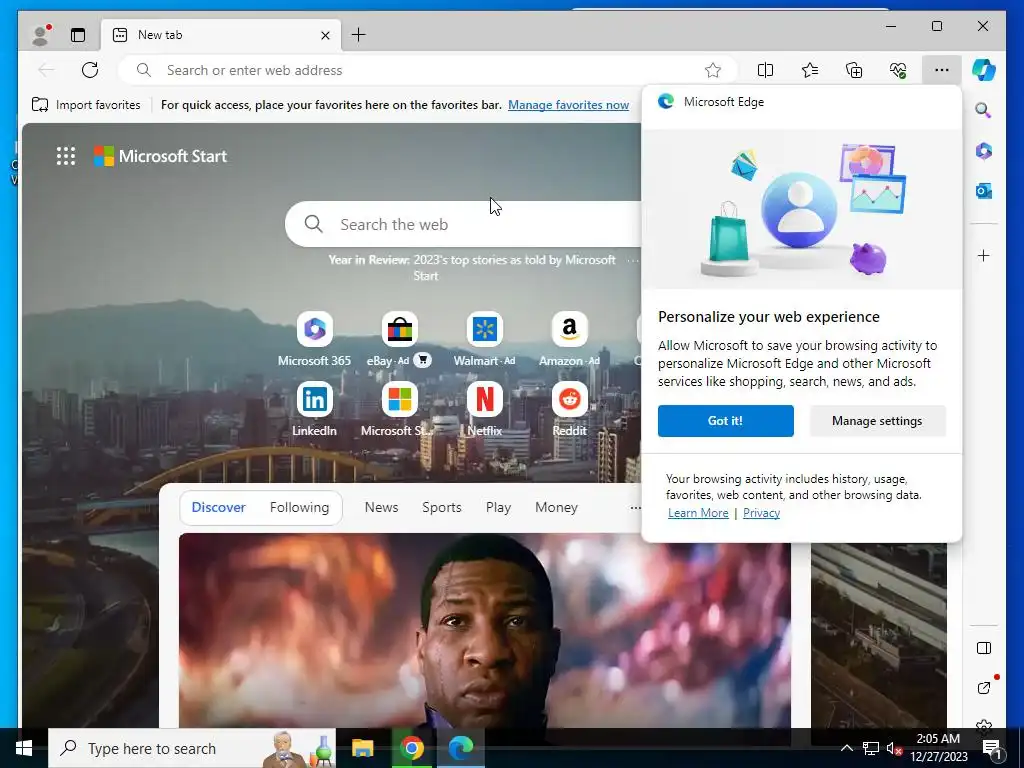The image size is (1024, 768).
Task: Click the muted volume tray icon
Action: pyautogui.click(x=894, y=748)
